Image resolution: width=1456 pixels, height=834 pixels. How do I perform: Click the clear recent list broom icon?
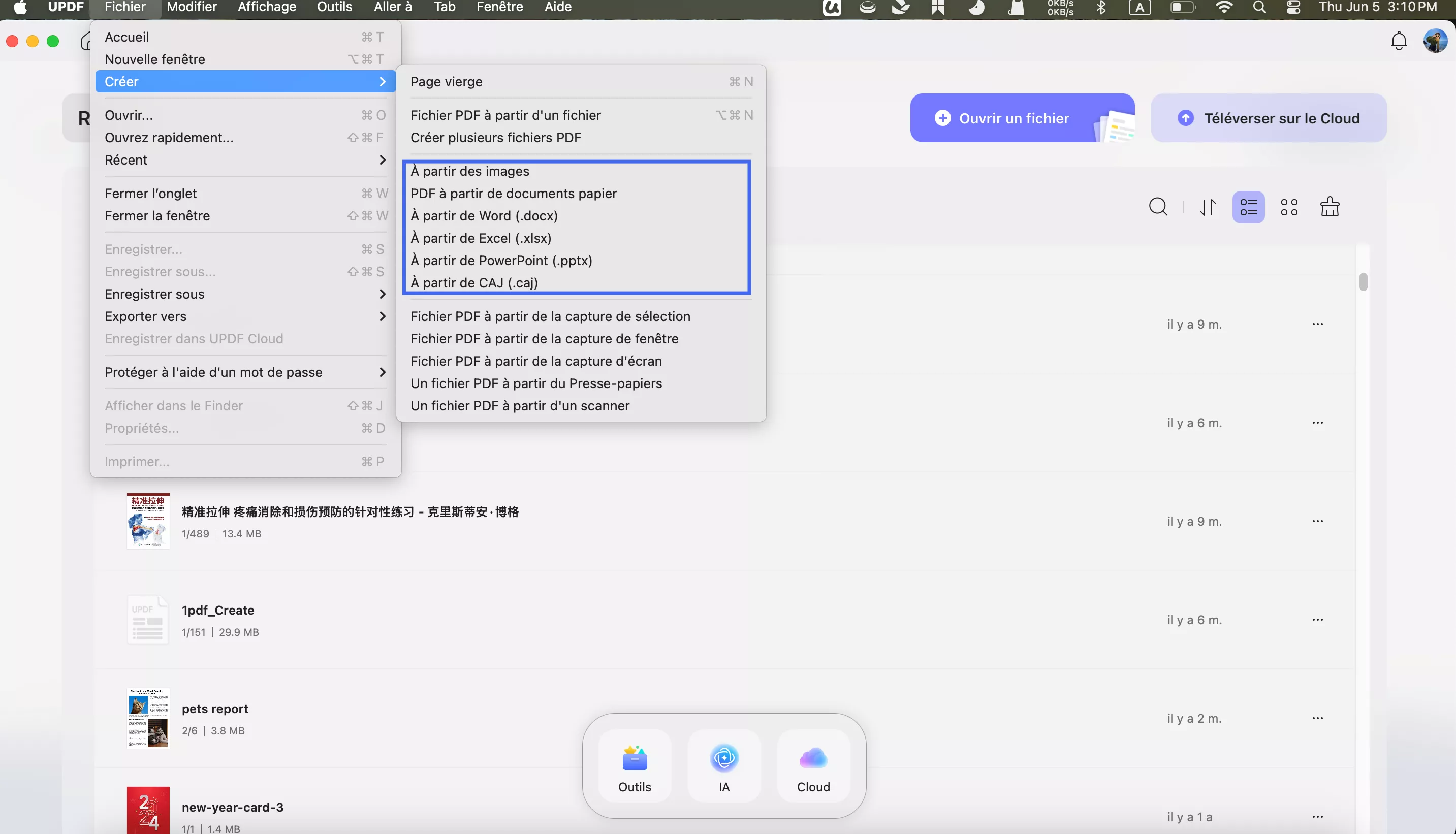pyautogui.click(x=1330, y=207)
